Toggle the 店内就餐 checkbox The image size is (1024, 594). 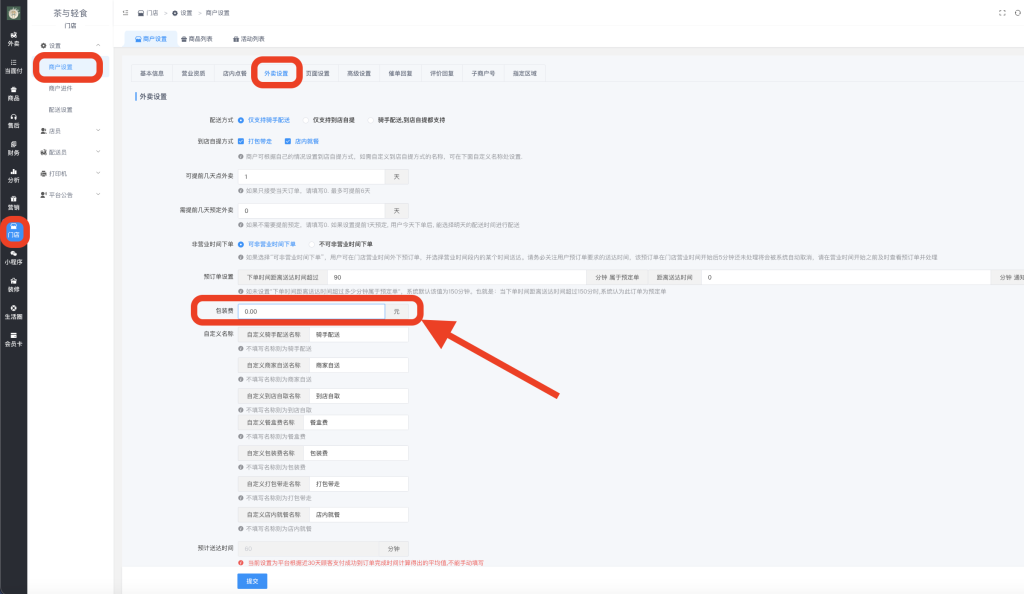tap(288, 141)
